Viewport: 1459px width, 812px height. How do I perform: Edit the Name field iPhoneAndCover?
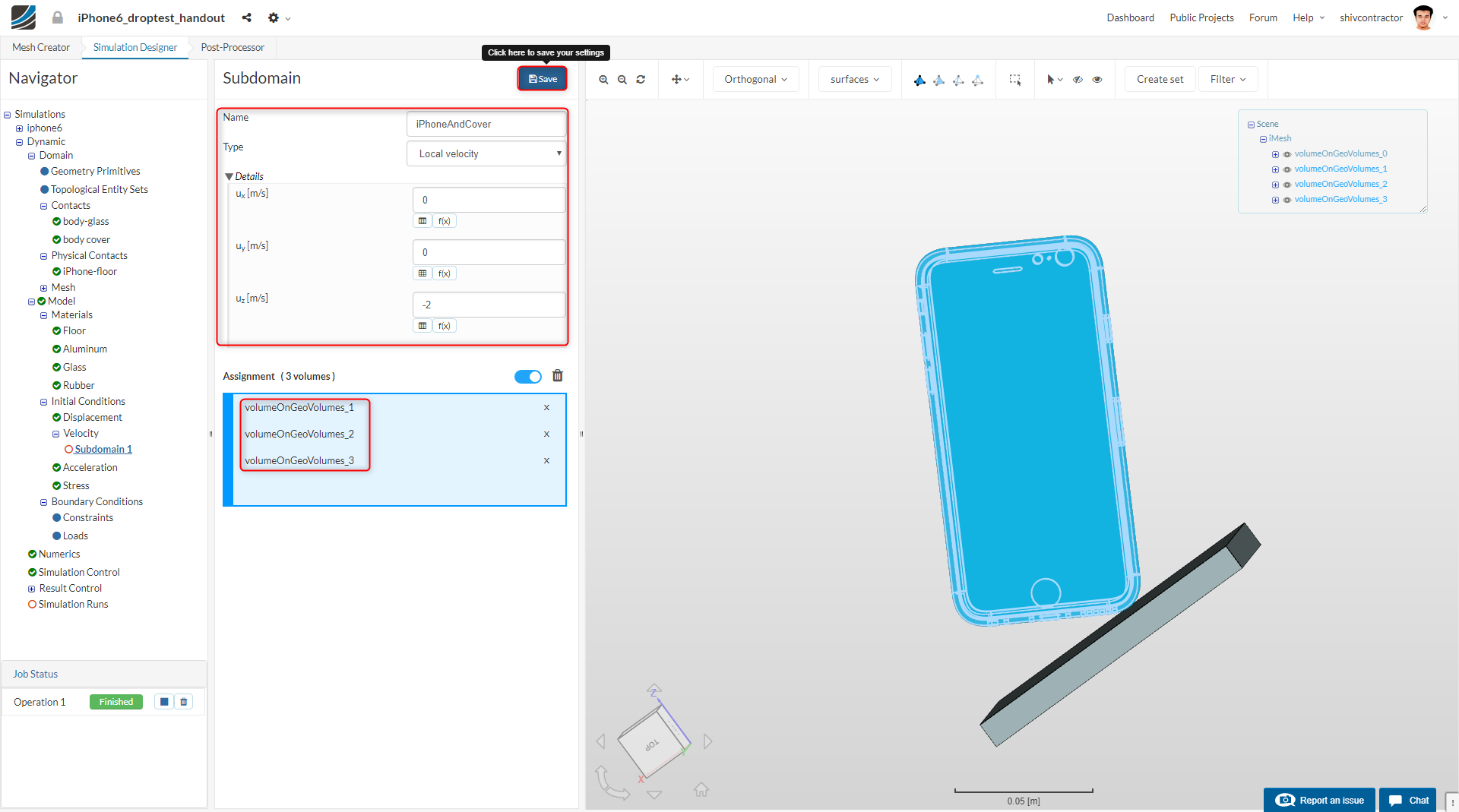(x=486, y=124)
